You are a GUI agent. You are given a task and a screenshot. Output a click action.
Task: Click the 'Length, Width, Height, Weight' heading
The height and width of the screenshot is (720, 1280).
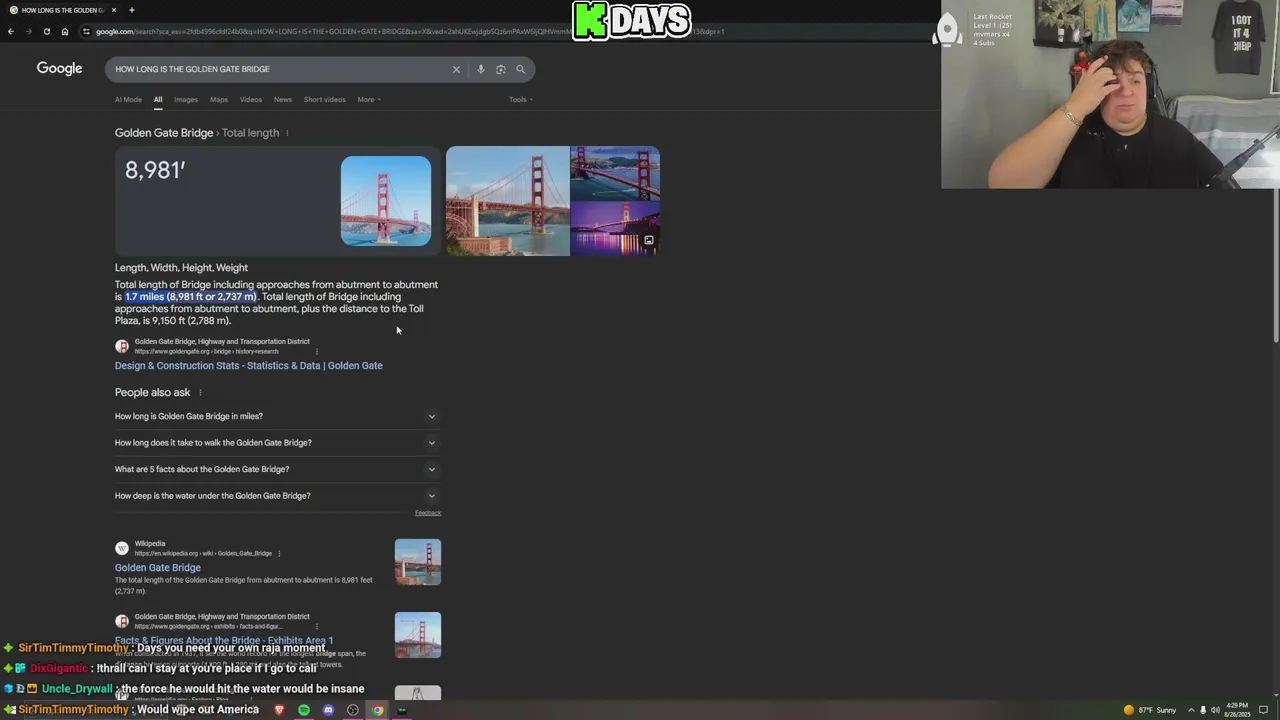[181, 268]
